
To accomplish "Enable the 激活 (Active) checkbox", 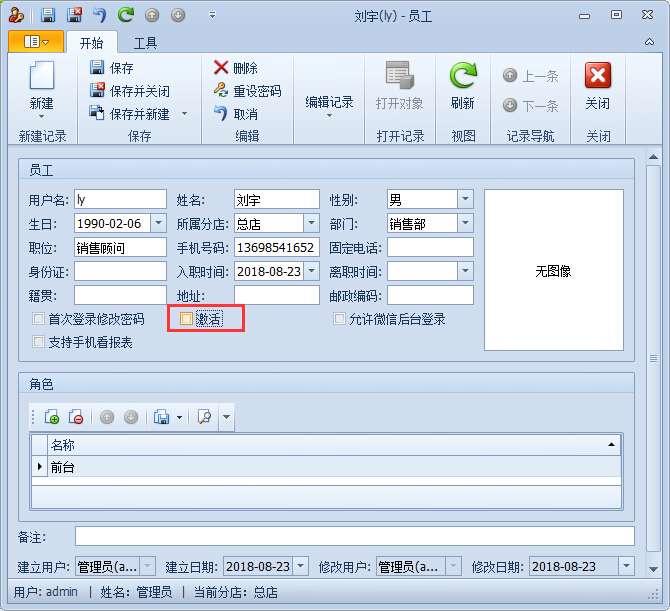I will tap(186, 319).
